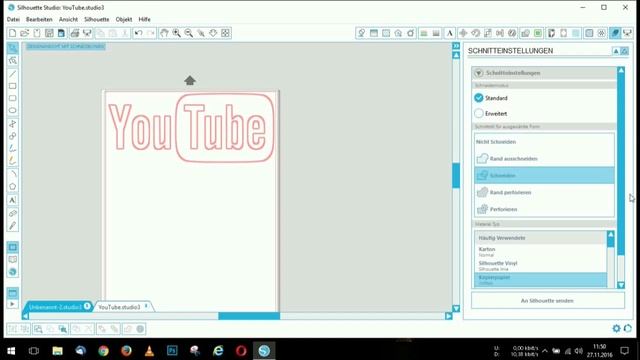Click the print icon in the toolbar

[x=75, y=33]
